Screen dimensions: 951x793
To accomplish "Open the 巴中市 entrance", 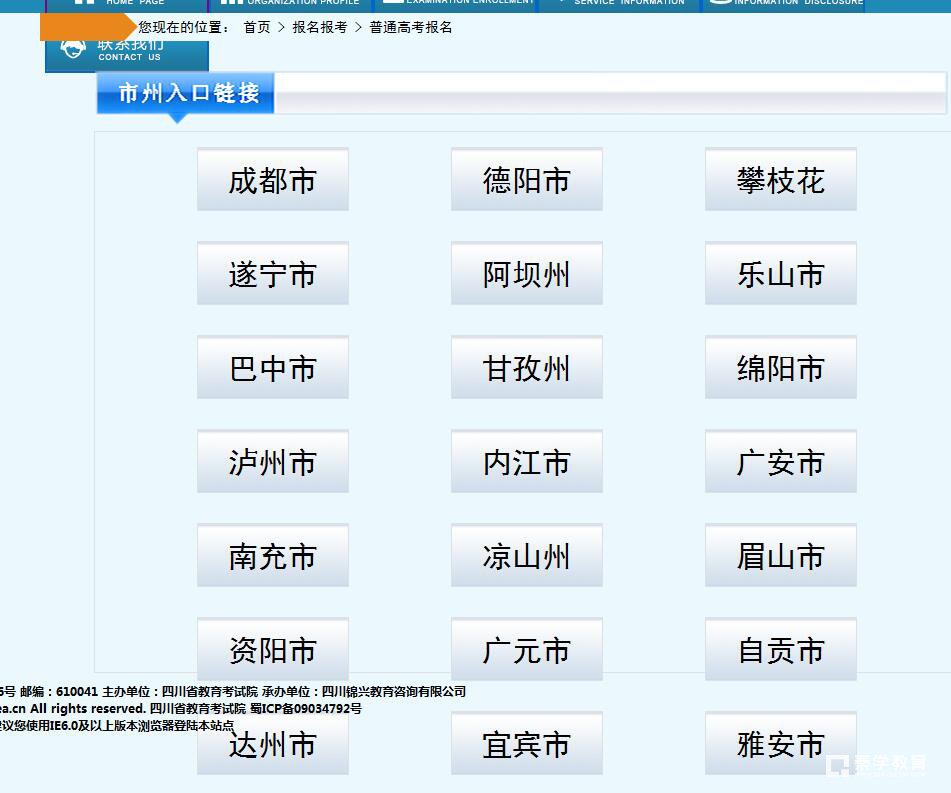I will (273, 368).
